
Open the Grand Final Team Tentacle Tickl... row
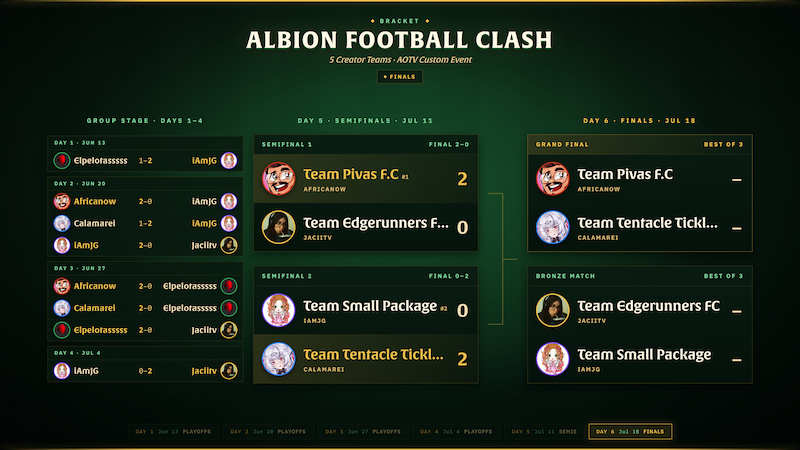tap(640, 227)
